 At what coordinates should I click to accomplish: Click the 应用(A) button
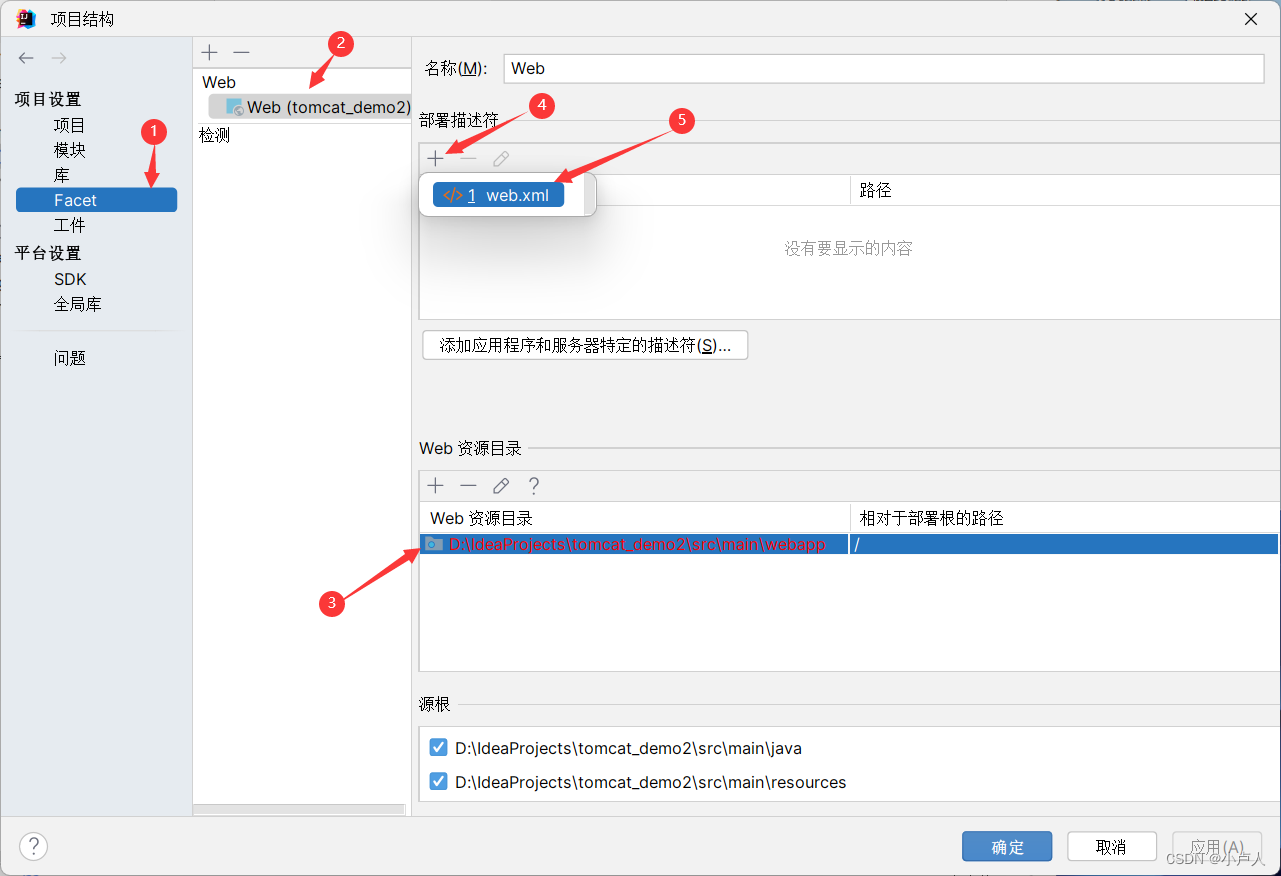1216,846
